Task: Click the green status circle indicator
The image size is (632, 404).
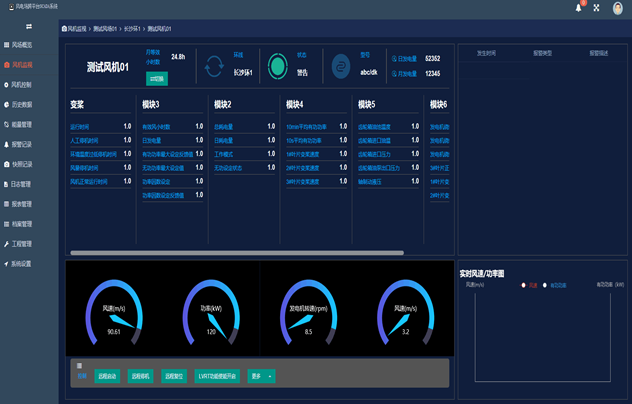Action: (278, 66)
